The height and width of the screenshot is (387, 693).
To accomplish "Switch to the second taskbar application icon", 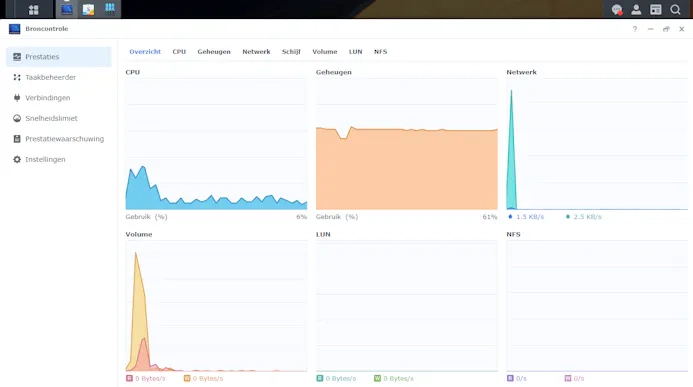I will (x=88, y=9).
